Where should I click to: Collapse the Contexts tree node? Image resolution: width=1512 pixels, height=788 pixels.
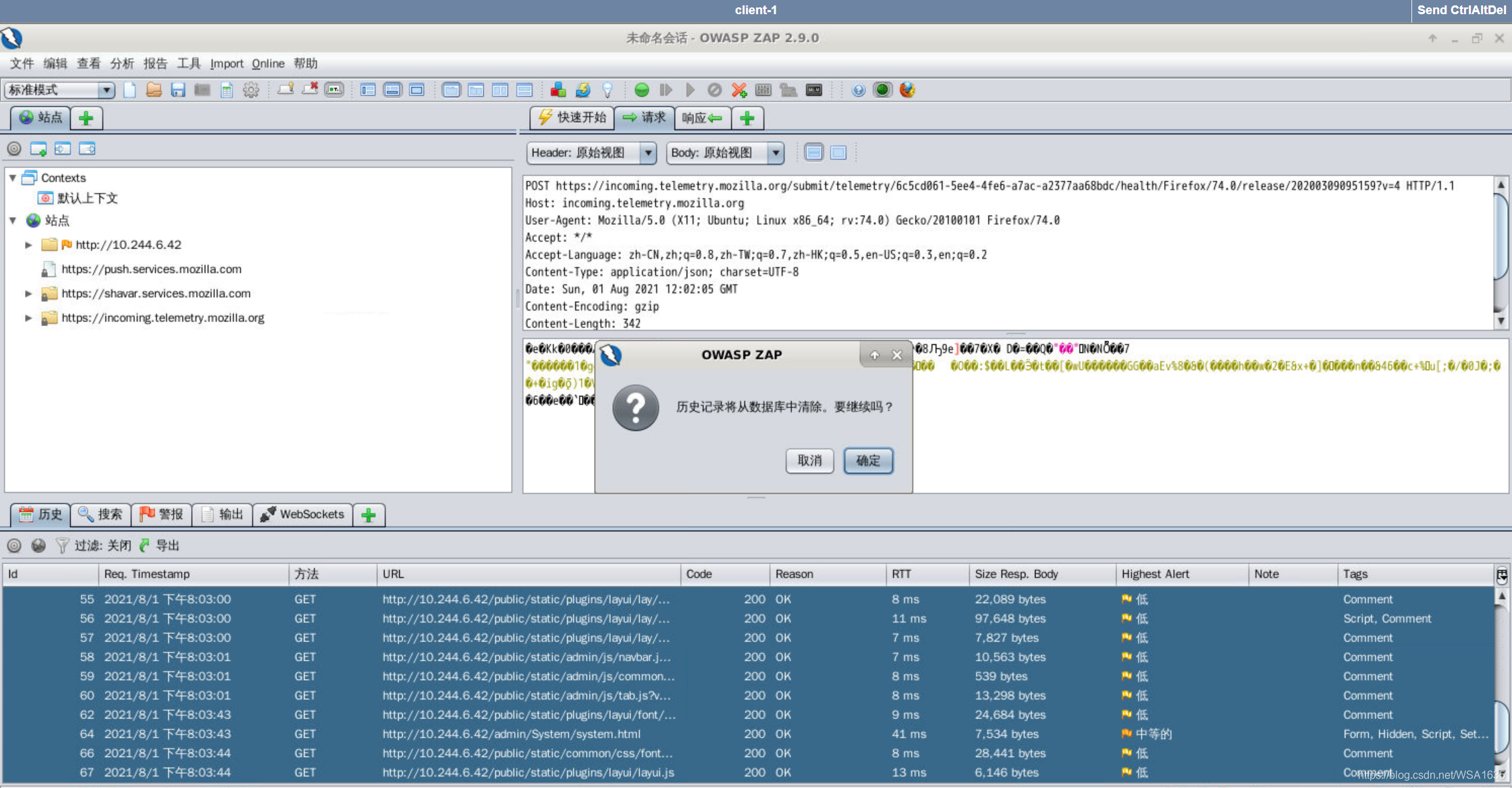point(13,178)
